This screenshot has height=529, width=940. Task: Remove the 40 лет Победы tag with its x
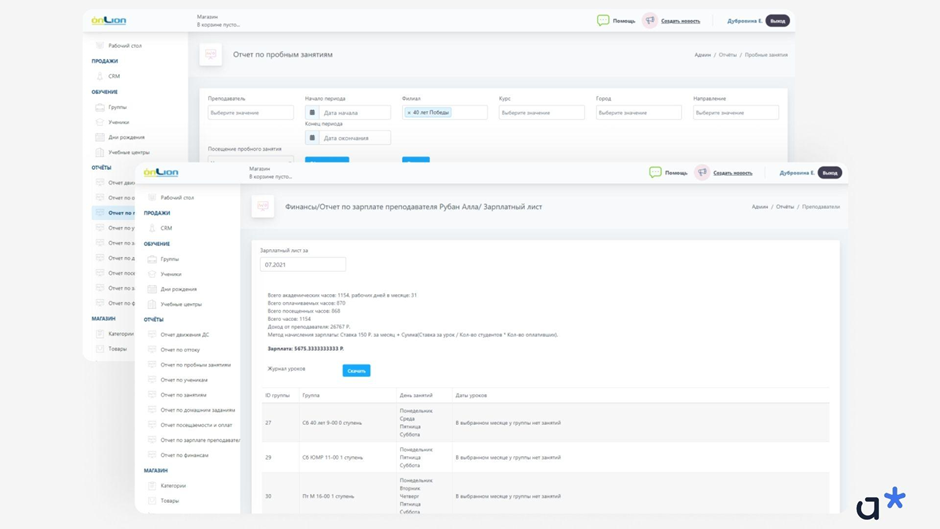(x=409, y=113)
